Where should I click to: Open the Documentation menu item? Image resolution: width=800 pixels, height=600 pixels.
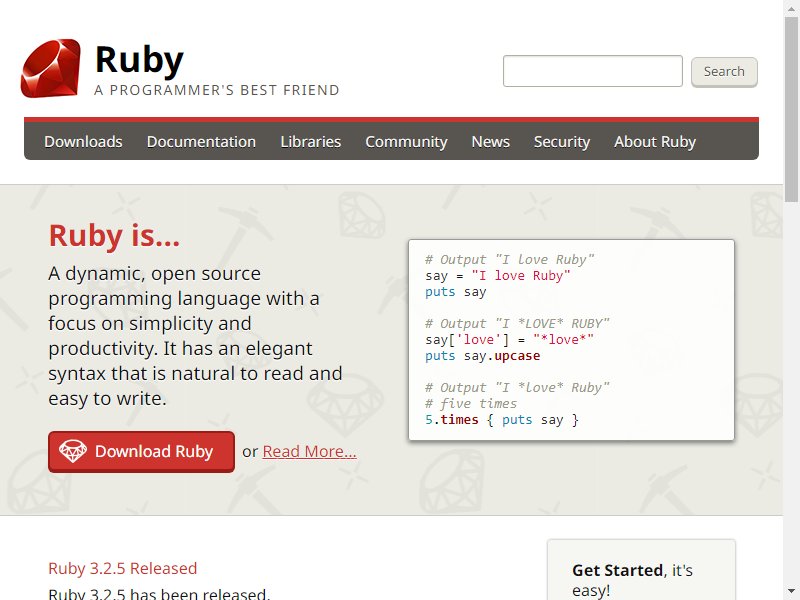(x=202, y=141)
